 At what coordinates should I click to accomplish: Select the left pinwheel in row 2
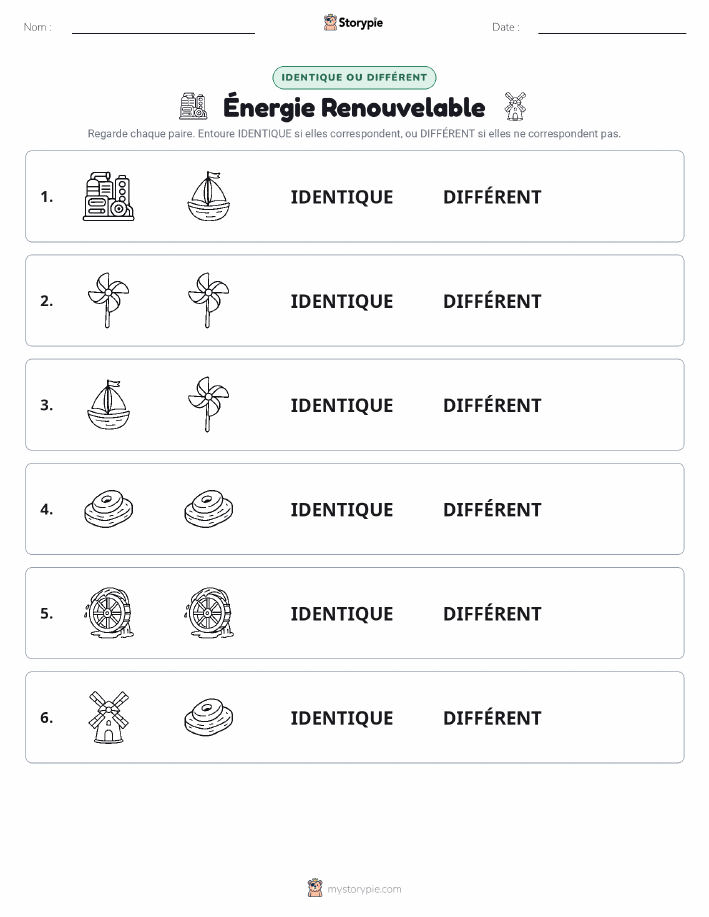click(108, 300)
